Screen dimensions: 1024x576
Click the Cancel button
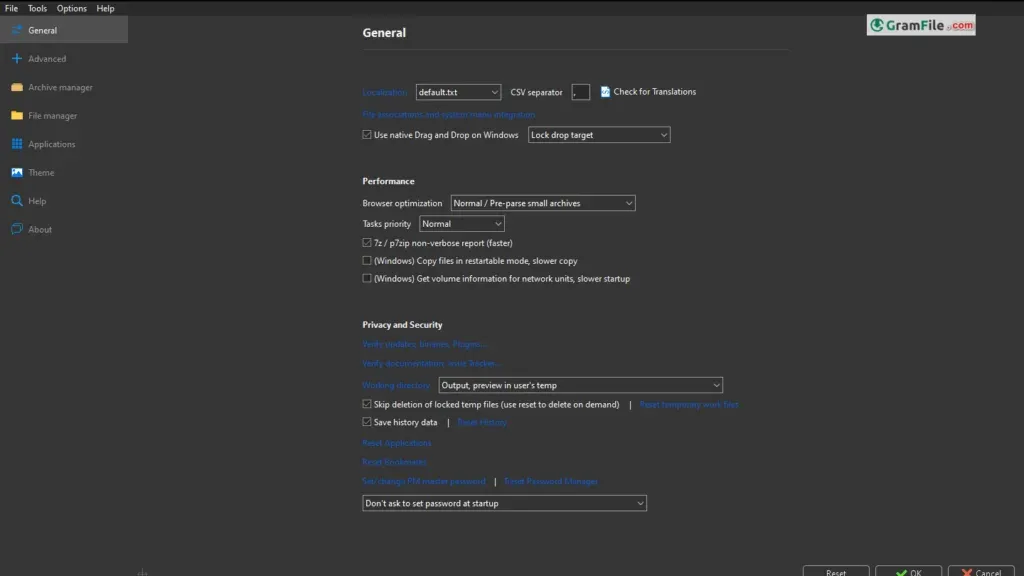pos(981,571)
